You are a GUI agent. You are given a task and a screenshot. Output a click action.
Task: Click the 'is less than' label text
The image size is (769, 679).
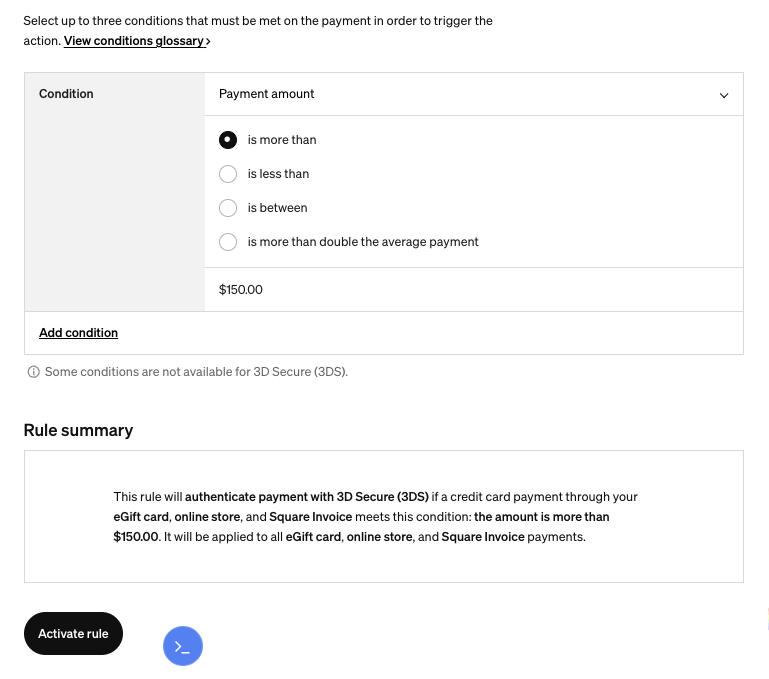click(278, 174)
